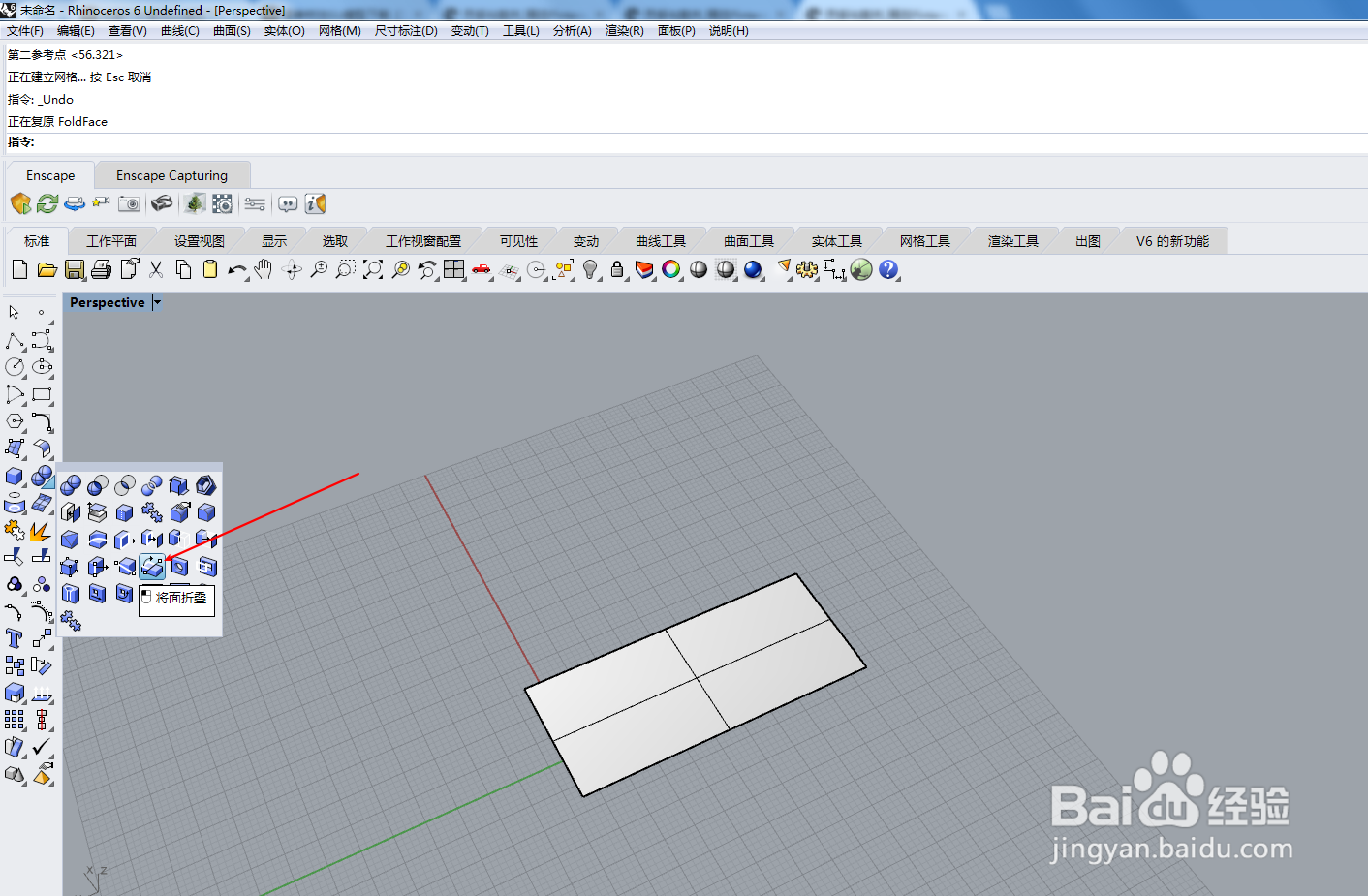The height and width of the screenshot is (896, 1368).
Task: Open Enscape settings sliders icon
Action: coord(255,203)
